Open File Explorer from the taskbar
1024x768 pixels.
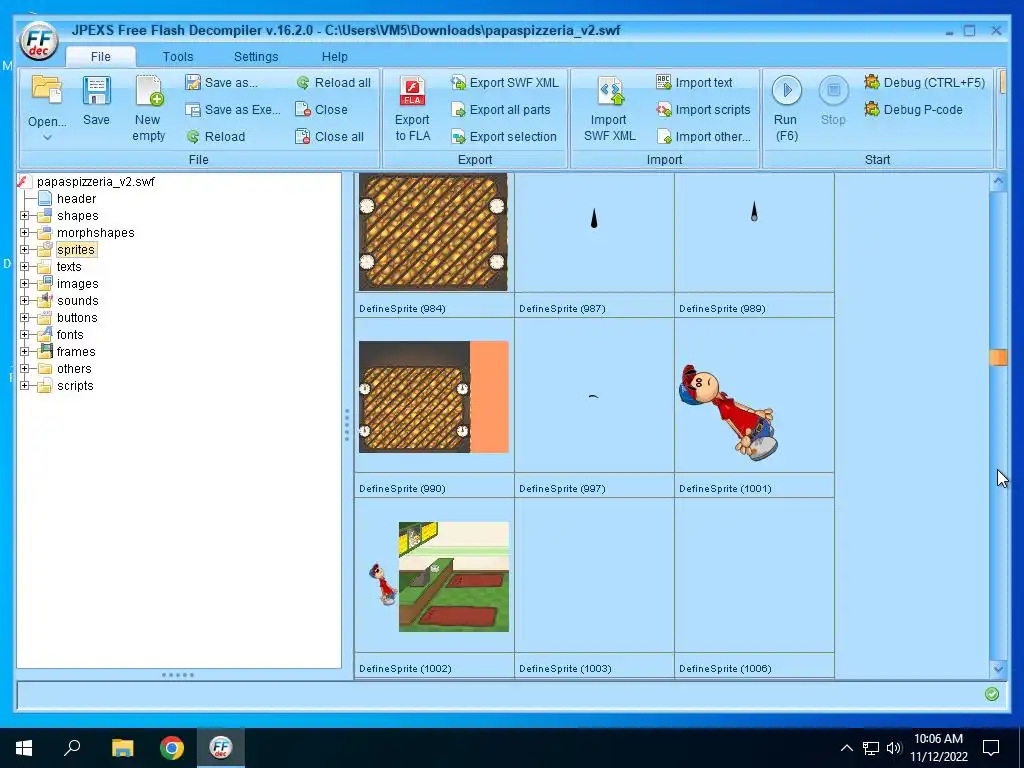pos(122,748)
